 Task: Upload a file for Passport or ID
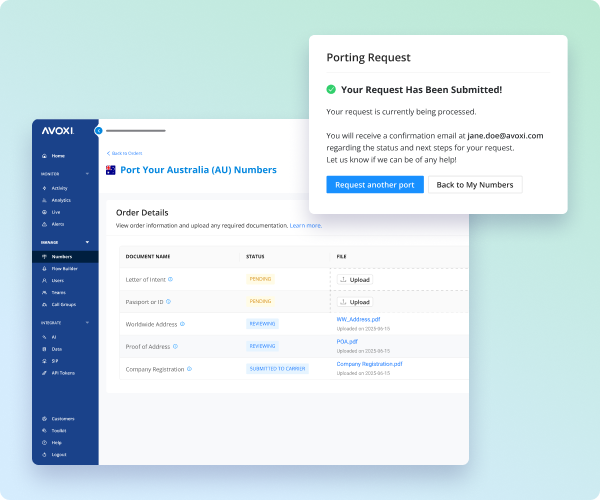click(355, 302)
